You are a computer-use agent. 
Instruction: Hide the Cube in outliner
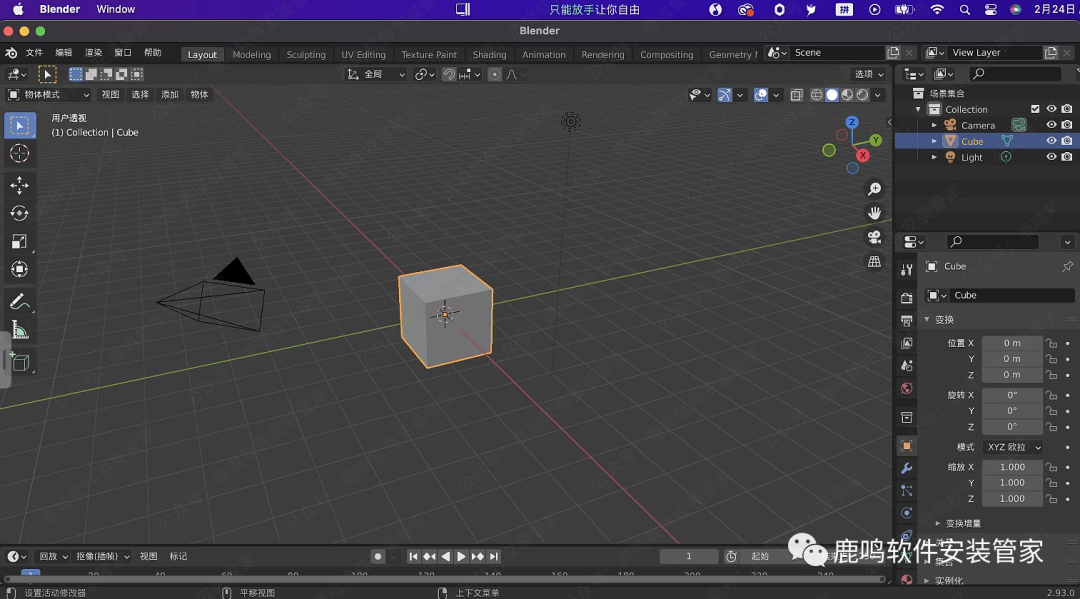click(x=1051, y=141)
